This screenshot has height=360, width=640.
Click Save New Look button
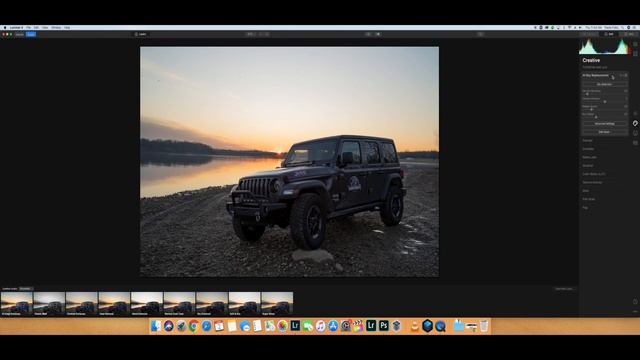[x=564, y=289]
